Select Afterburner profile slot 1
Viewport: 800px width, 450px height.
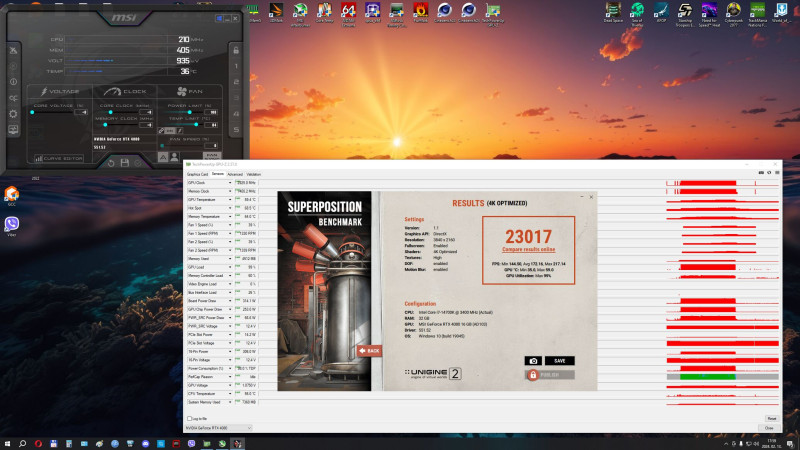click(x=236, y=66)
